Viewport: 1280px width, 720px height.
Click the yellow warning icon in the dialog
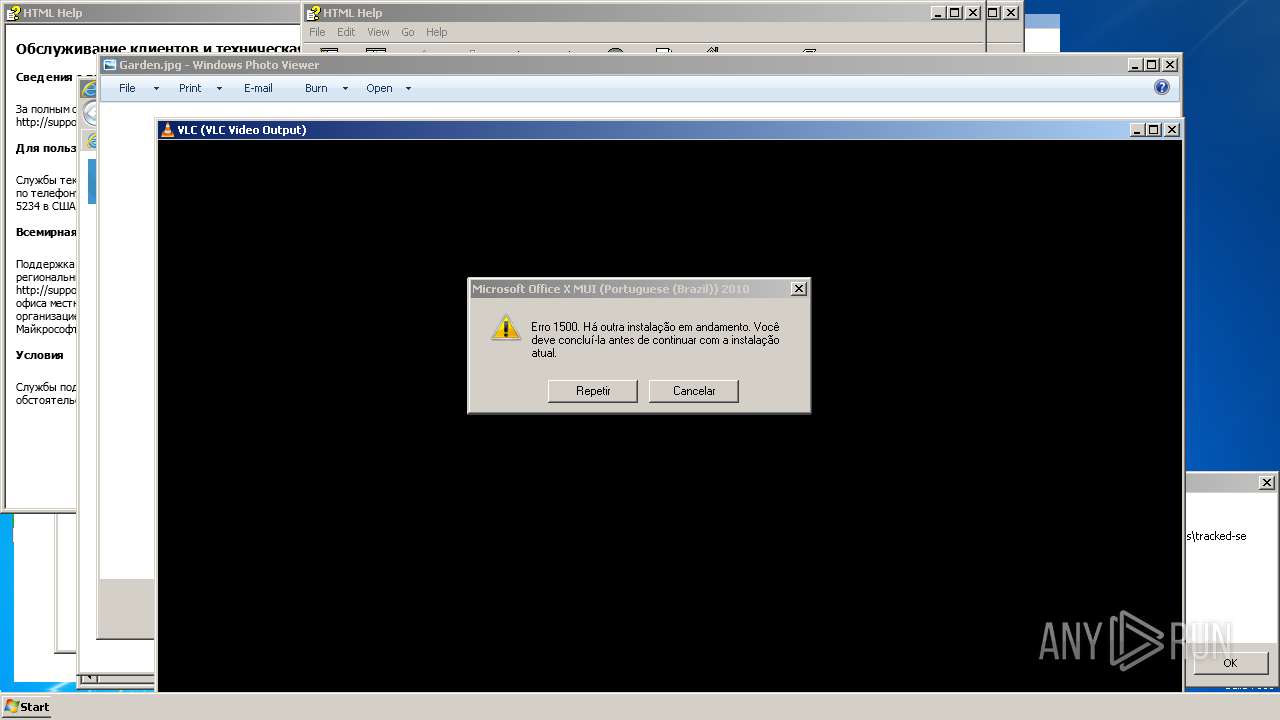pos(506,327)
